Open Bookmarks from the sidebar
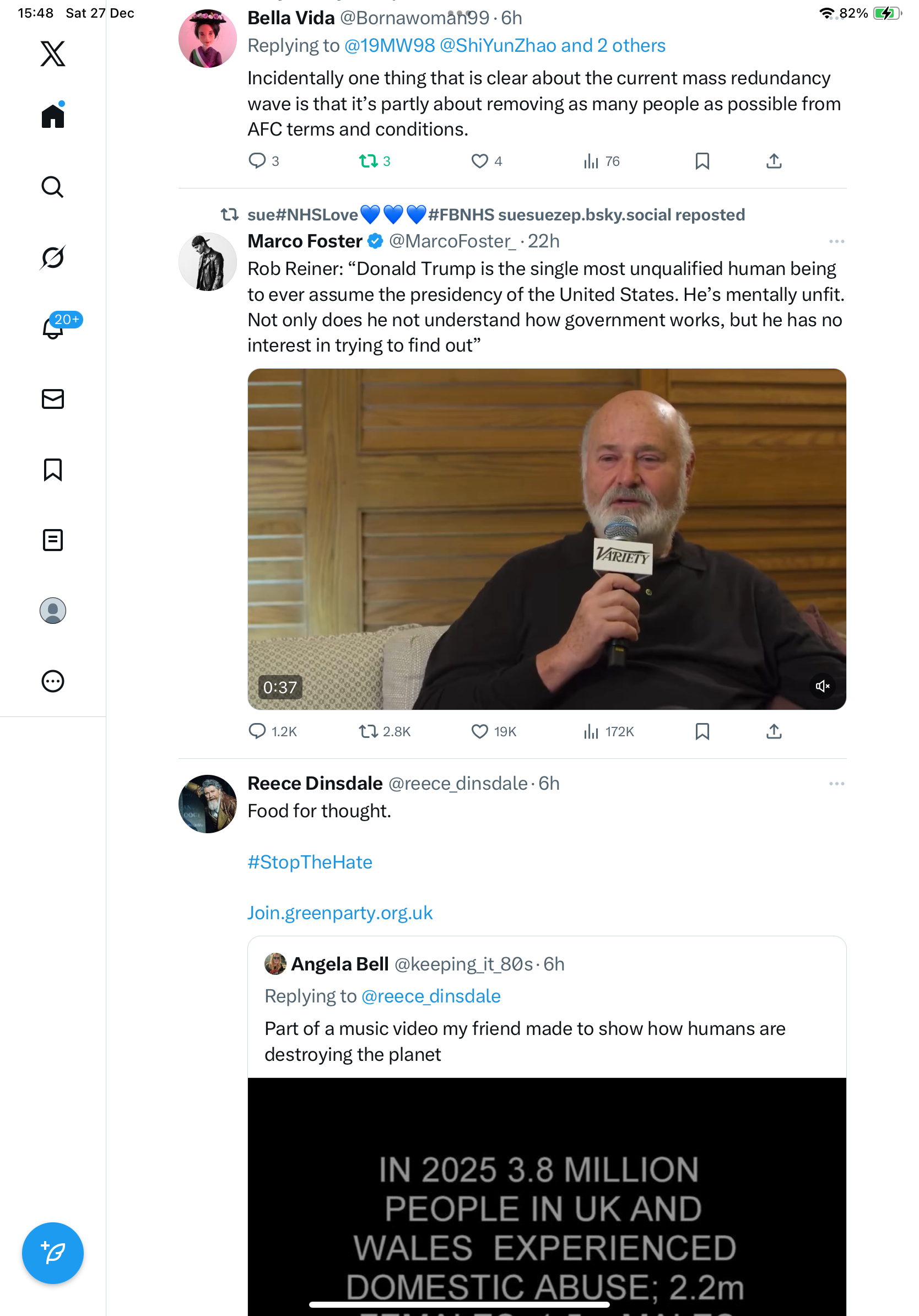 53,470
